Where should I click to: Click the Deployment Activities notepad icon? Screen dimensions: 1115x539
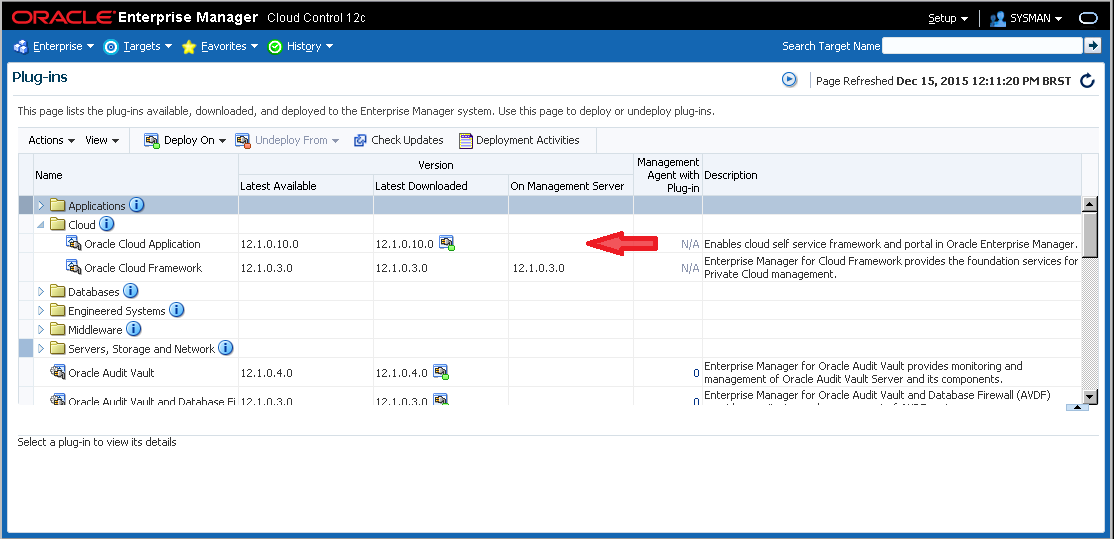coord(466,140)
